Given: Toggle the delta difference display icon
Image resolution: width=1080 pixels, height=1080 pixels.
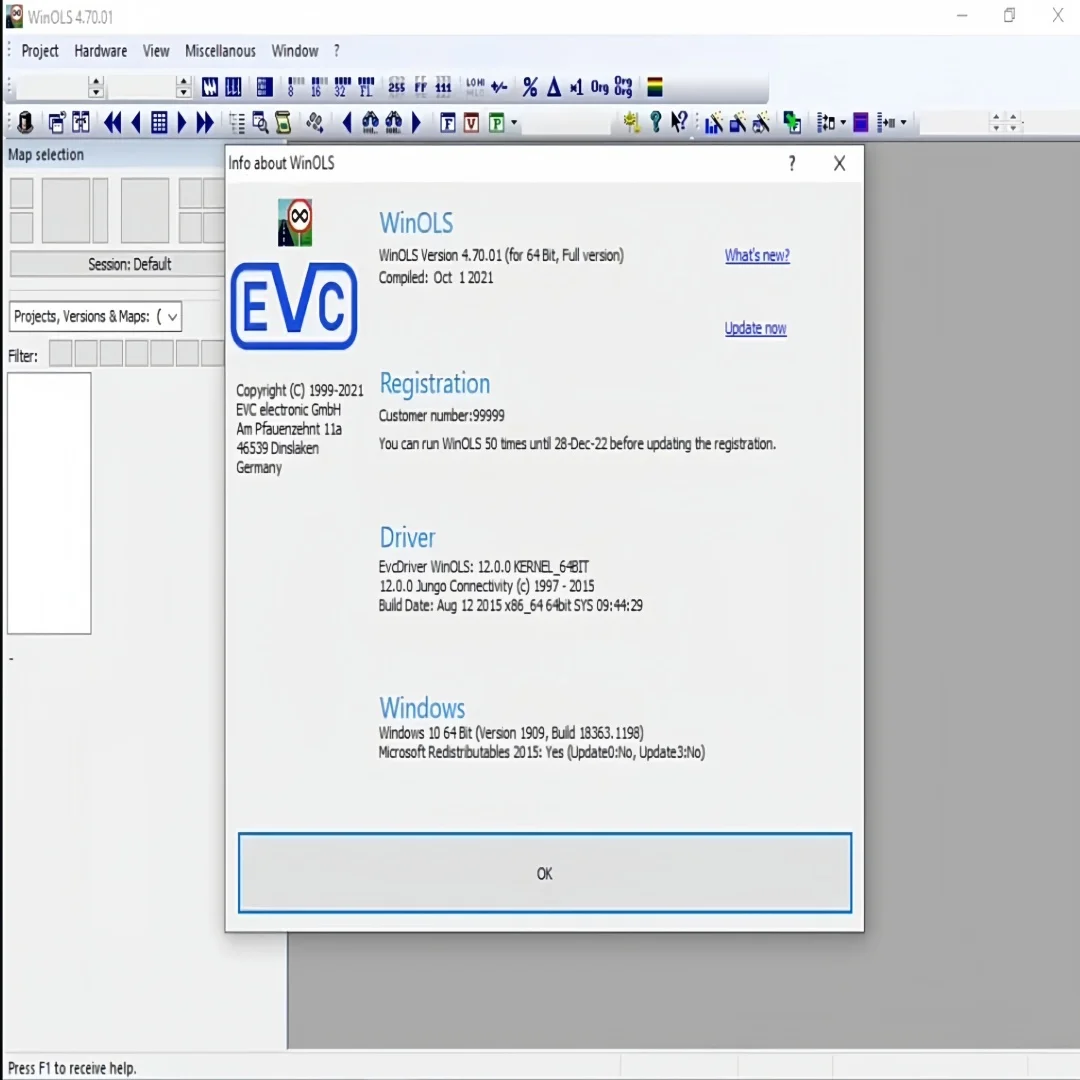Looking at the screenshot, I should [553, 88].
